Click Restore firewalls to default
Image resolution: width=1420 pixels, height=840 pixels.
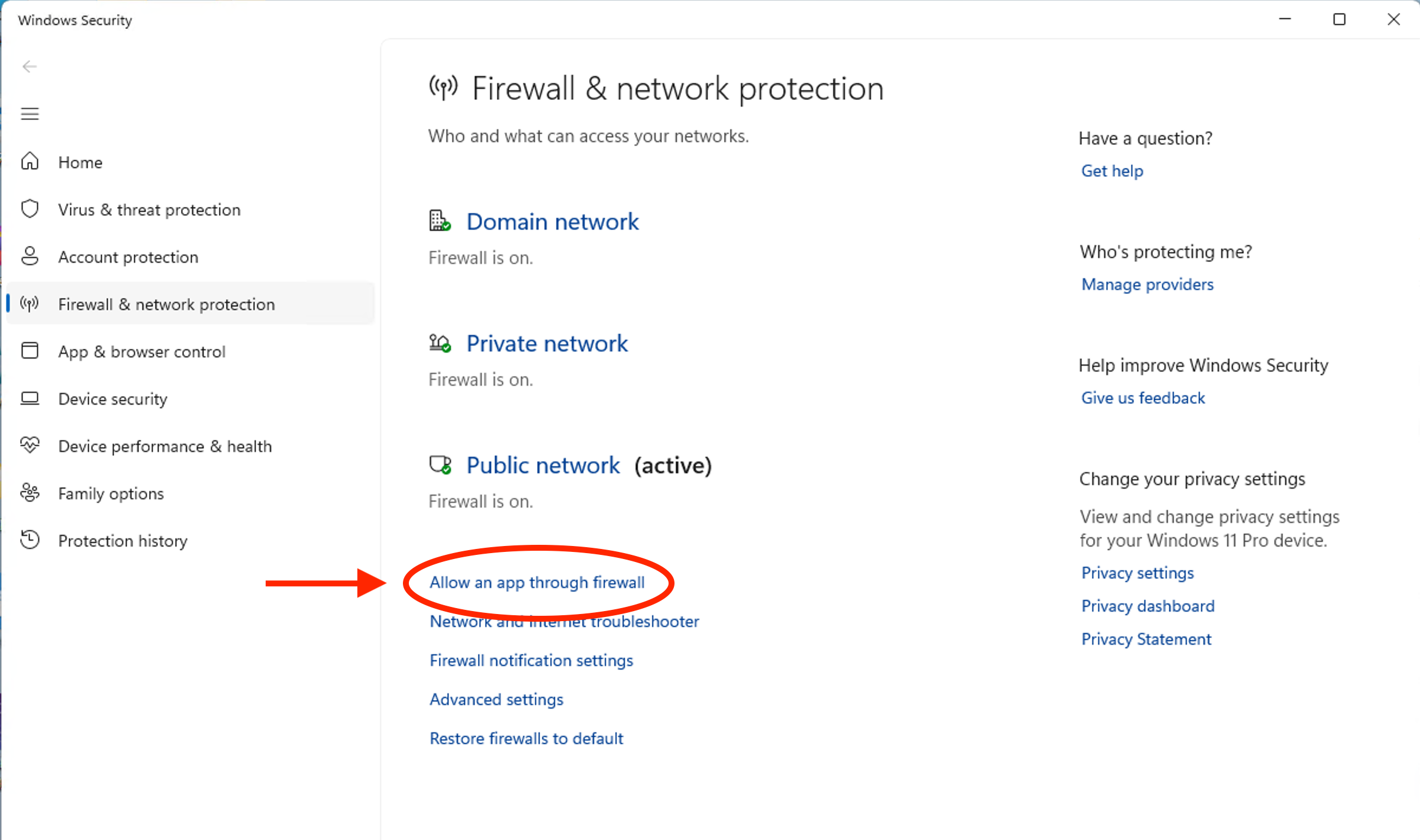(x=526, y=738)
